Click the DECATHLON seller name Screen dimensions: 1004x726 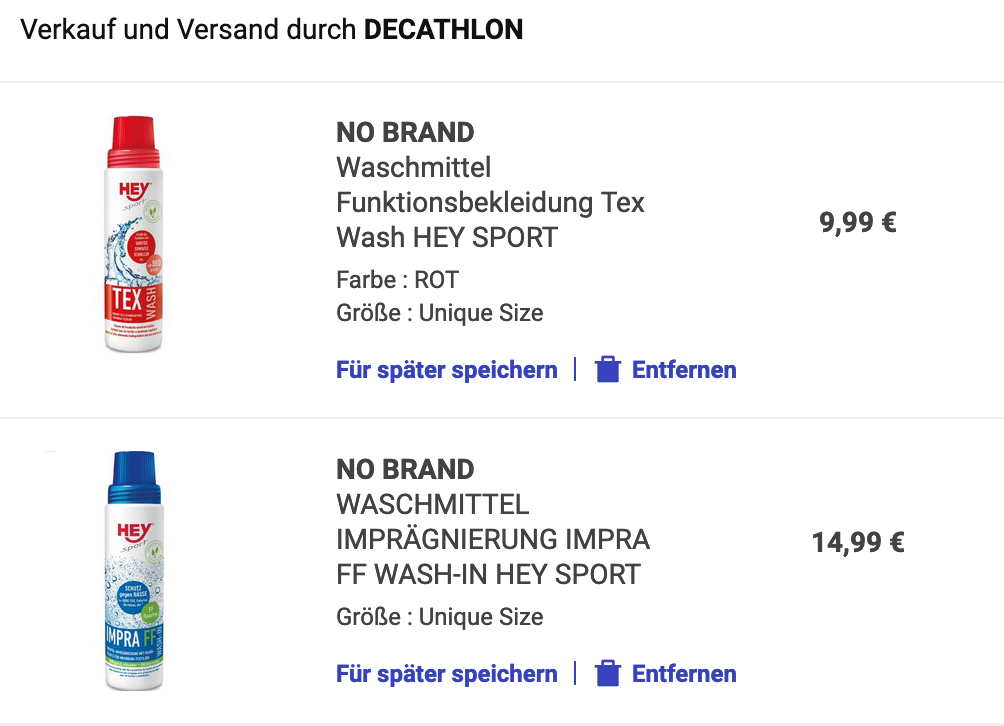(x=443, y=30)
